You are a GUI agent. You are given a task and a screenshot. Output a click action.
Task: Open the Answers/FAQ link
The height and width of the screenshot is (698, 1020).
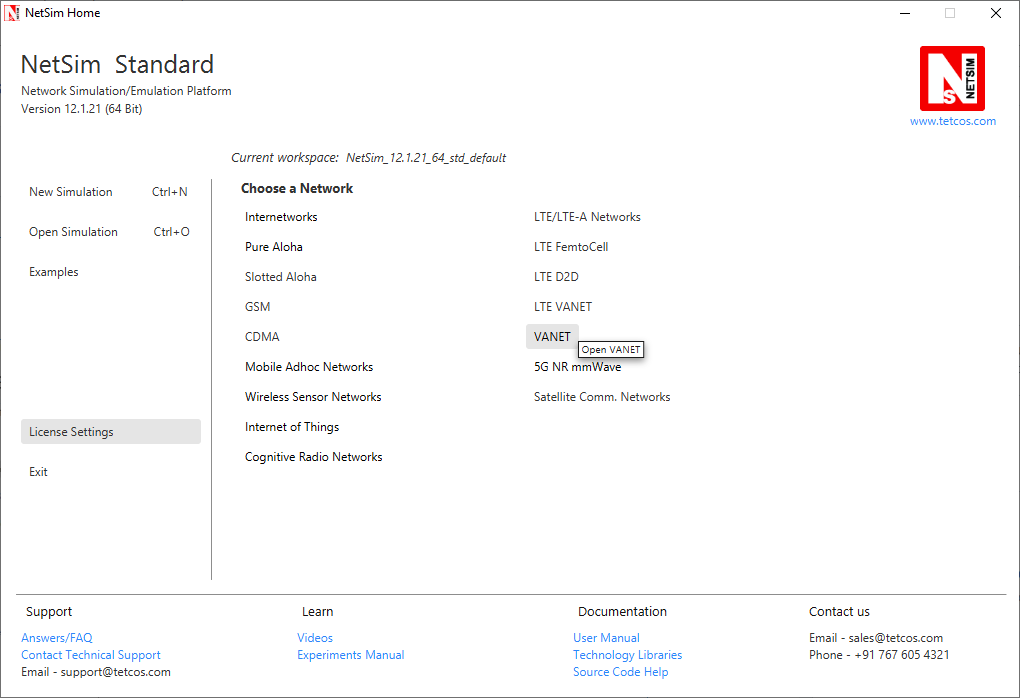point(57,638)
